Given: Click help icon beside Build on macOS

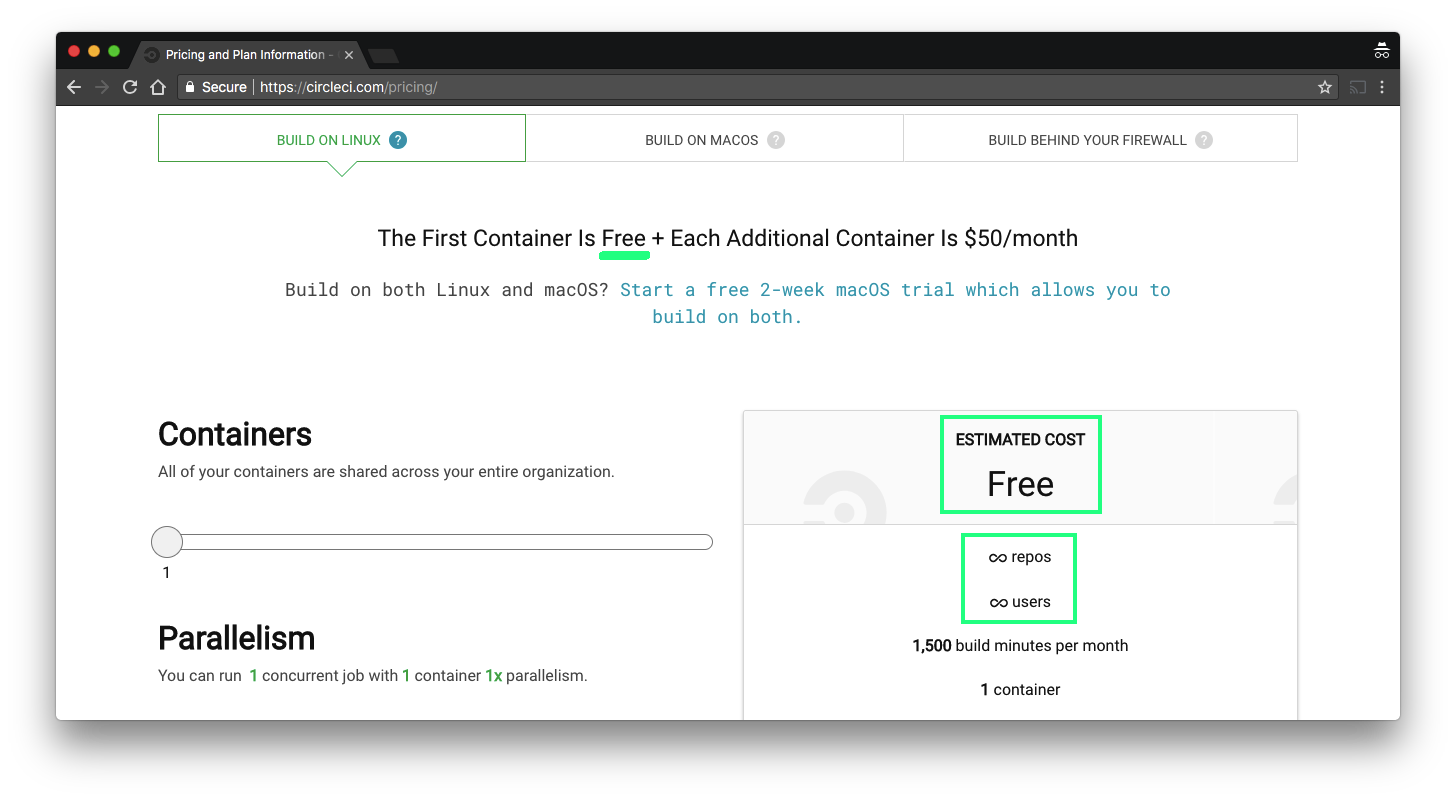Looking at the screenshot, I should (x=776, y=140).
